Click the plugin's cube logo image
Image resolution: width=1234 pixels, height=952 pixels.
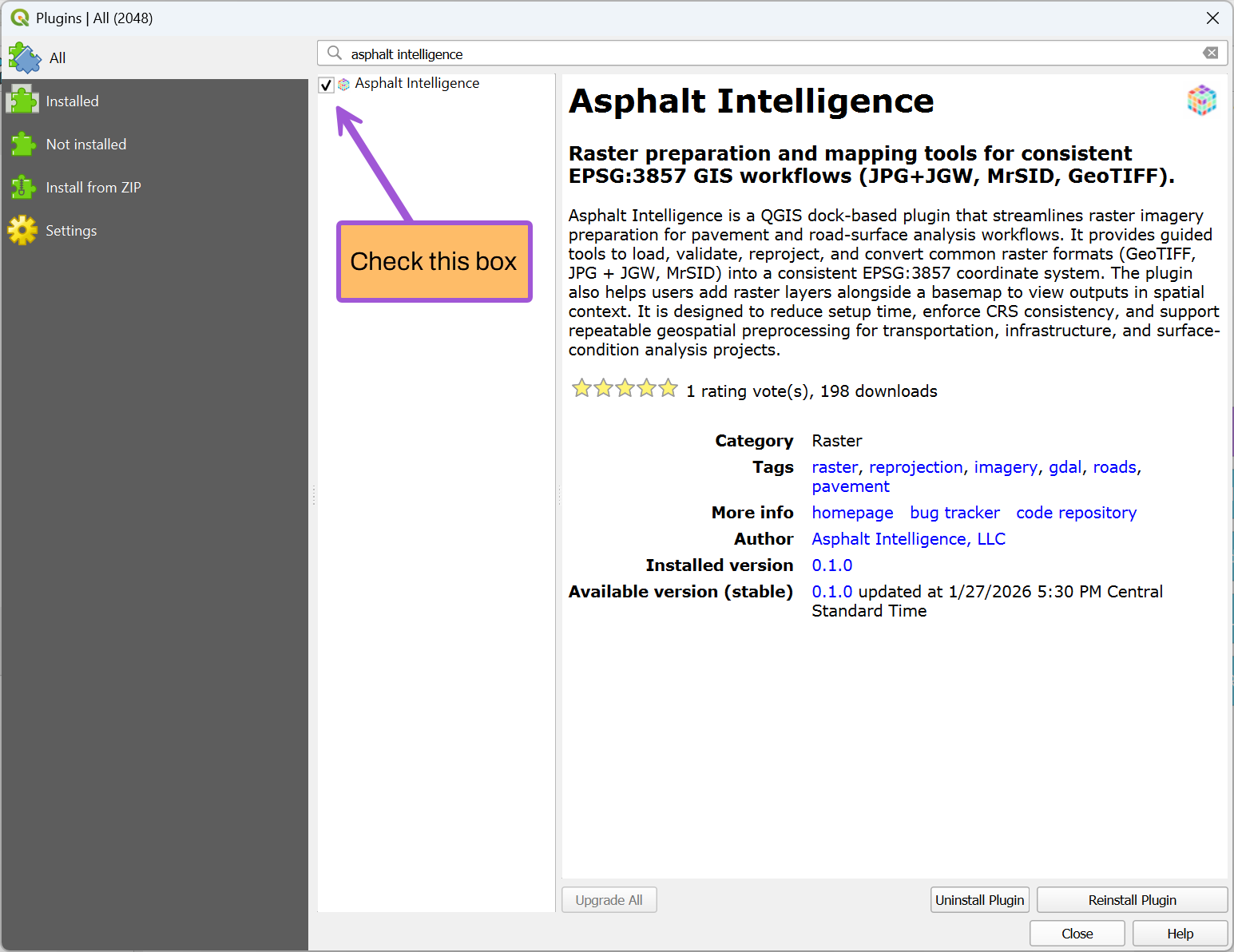(x=1201, y=100)
